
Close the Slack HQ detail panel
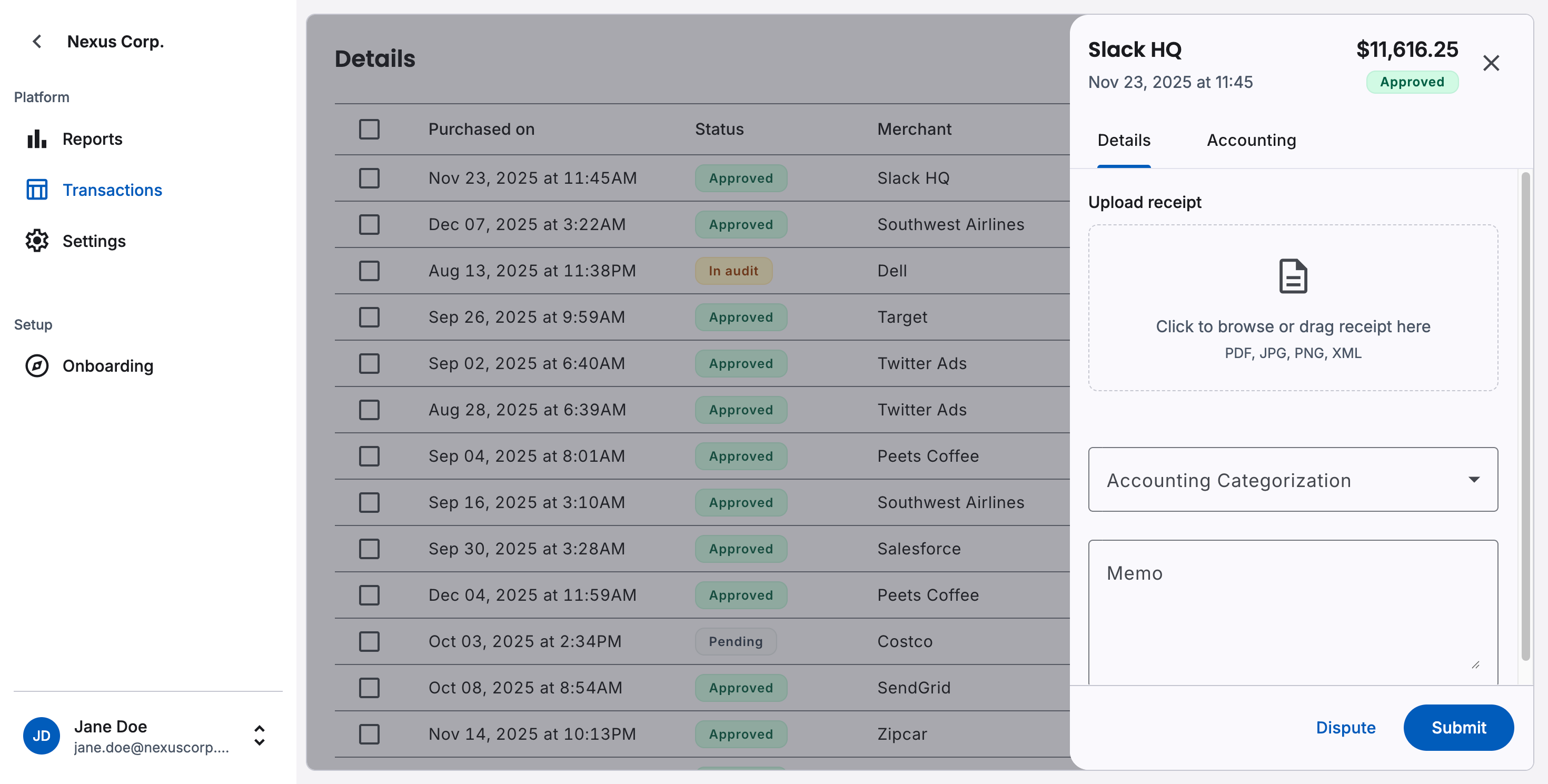(x=1491, y=63)
